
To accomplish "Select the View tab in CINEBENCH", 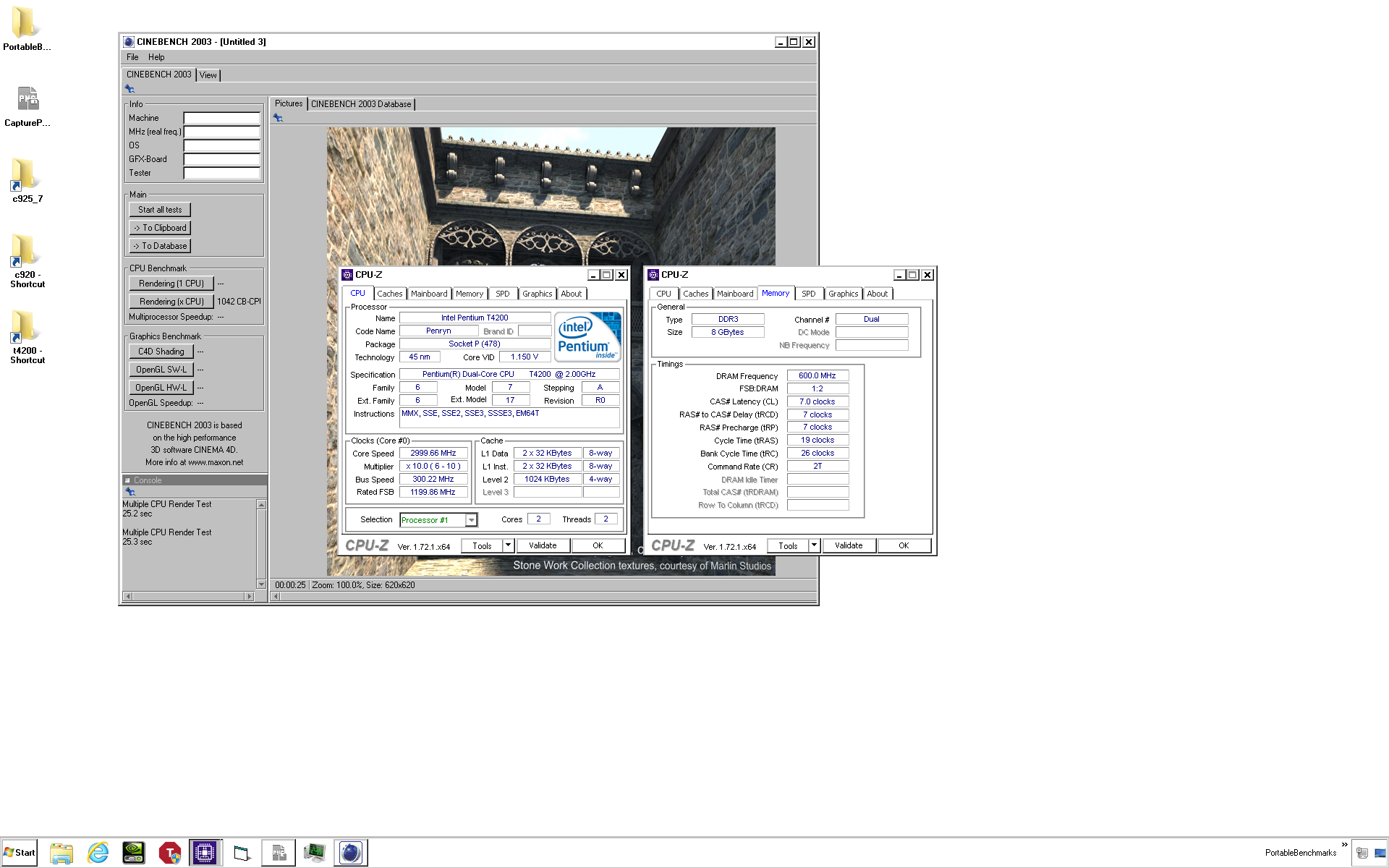I will (208, 75).
